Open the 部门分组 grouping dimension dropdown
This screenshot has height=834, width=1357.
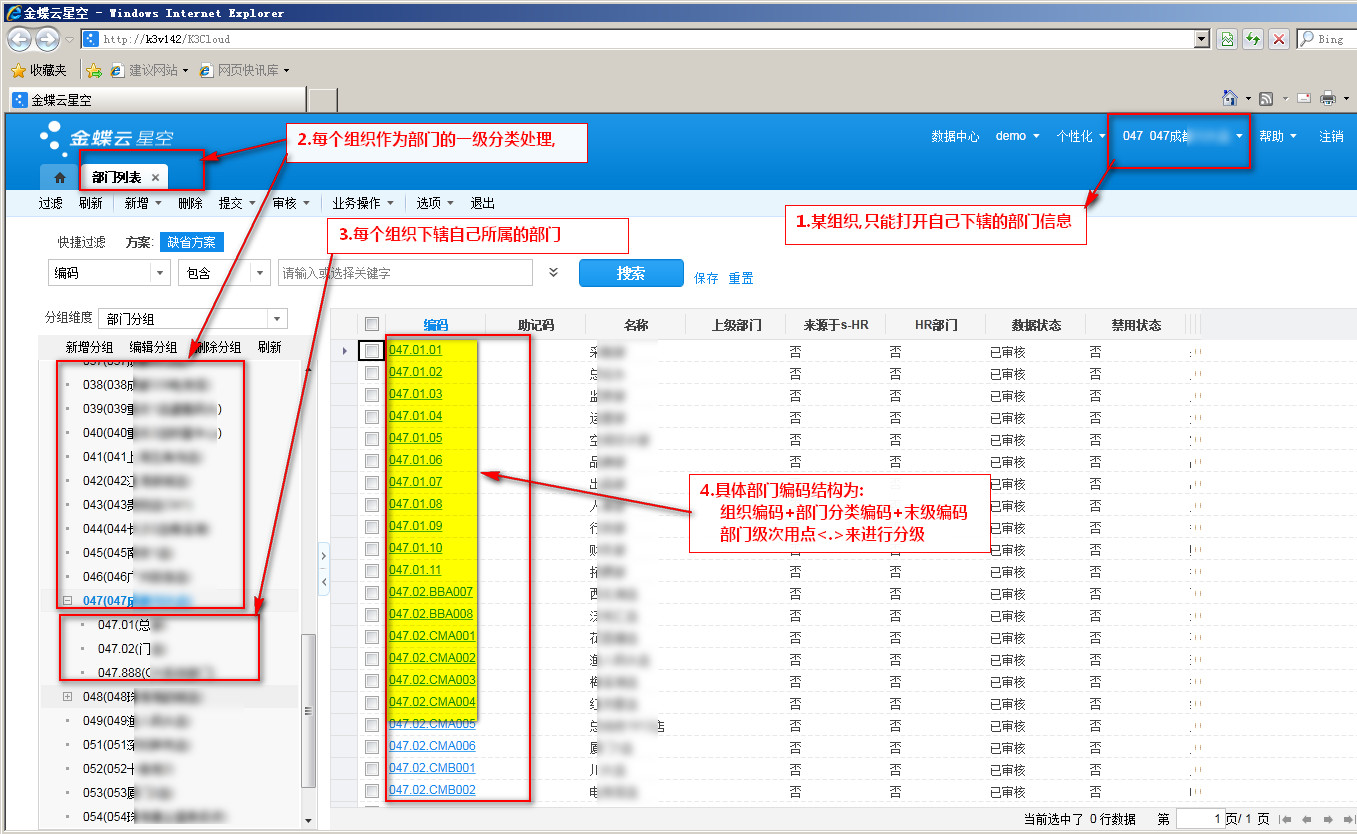coord(277,319)
